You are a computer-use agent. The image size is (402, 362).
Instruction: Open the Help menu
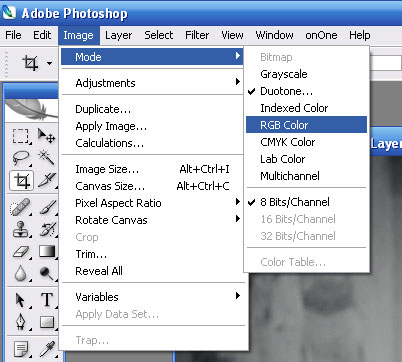click(360, 35)
